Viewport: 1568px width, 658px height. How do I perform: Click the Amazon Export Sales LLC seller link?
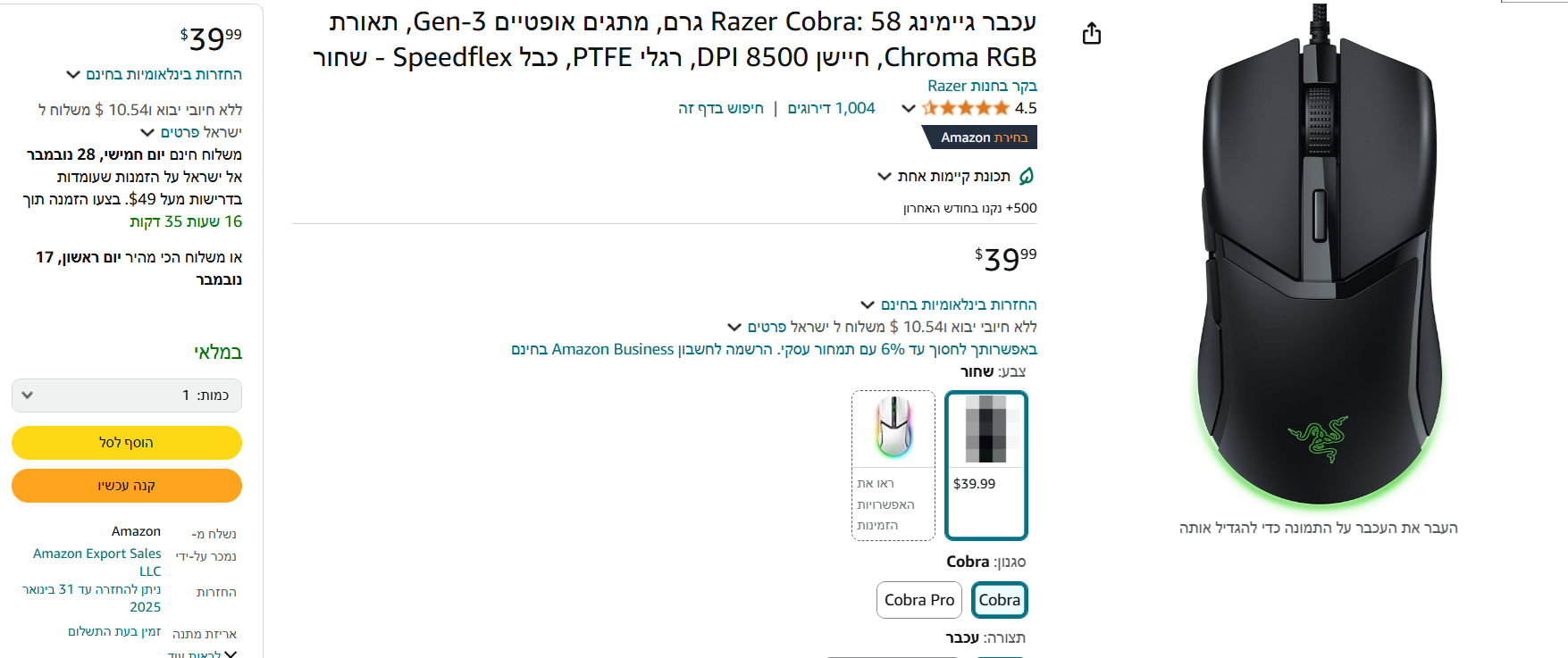coord(98,562)
